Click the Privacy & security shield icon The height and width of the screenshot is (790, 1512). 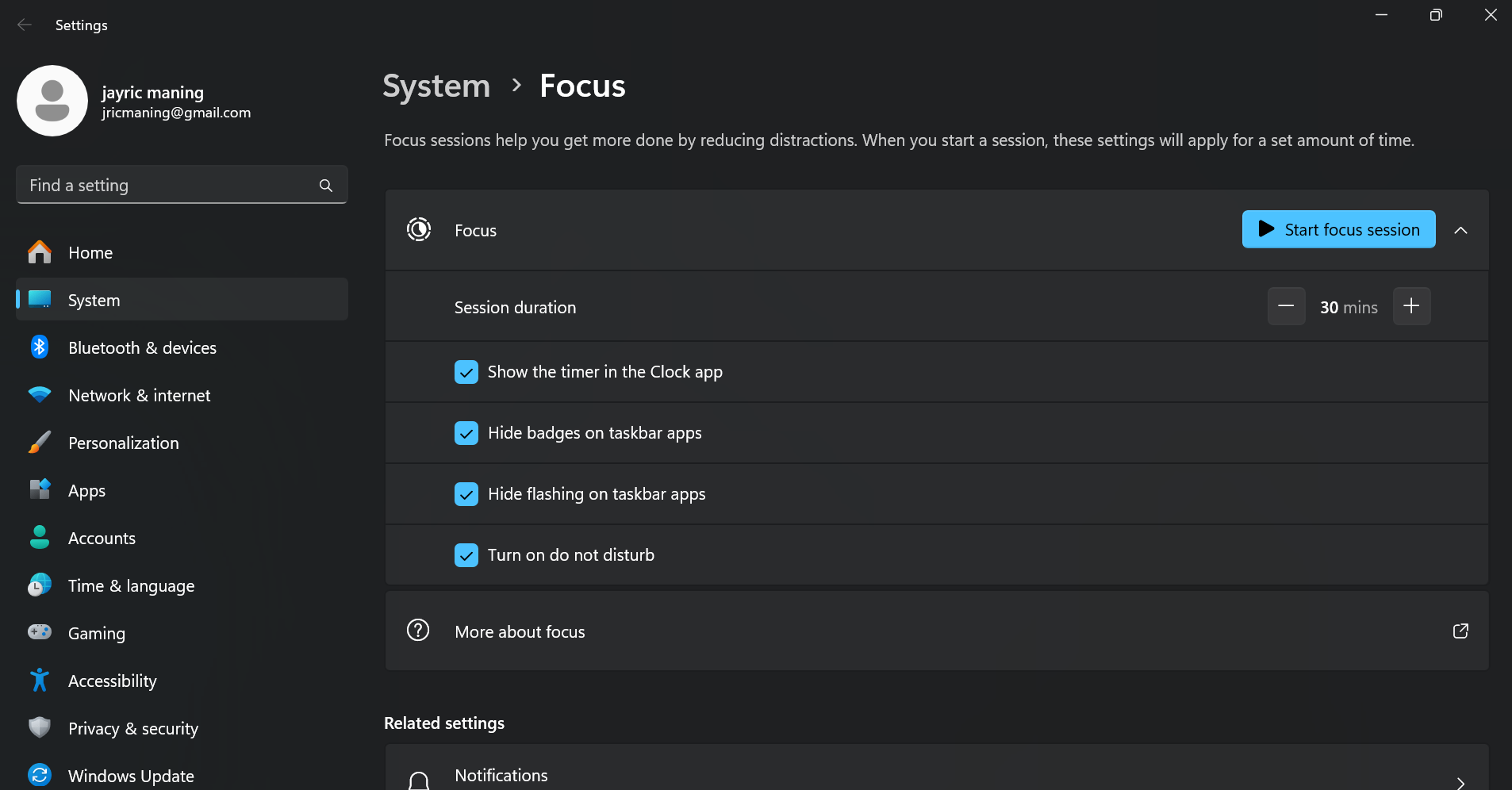(x=40, y=727)
